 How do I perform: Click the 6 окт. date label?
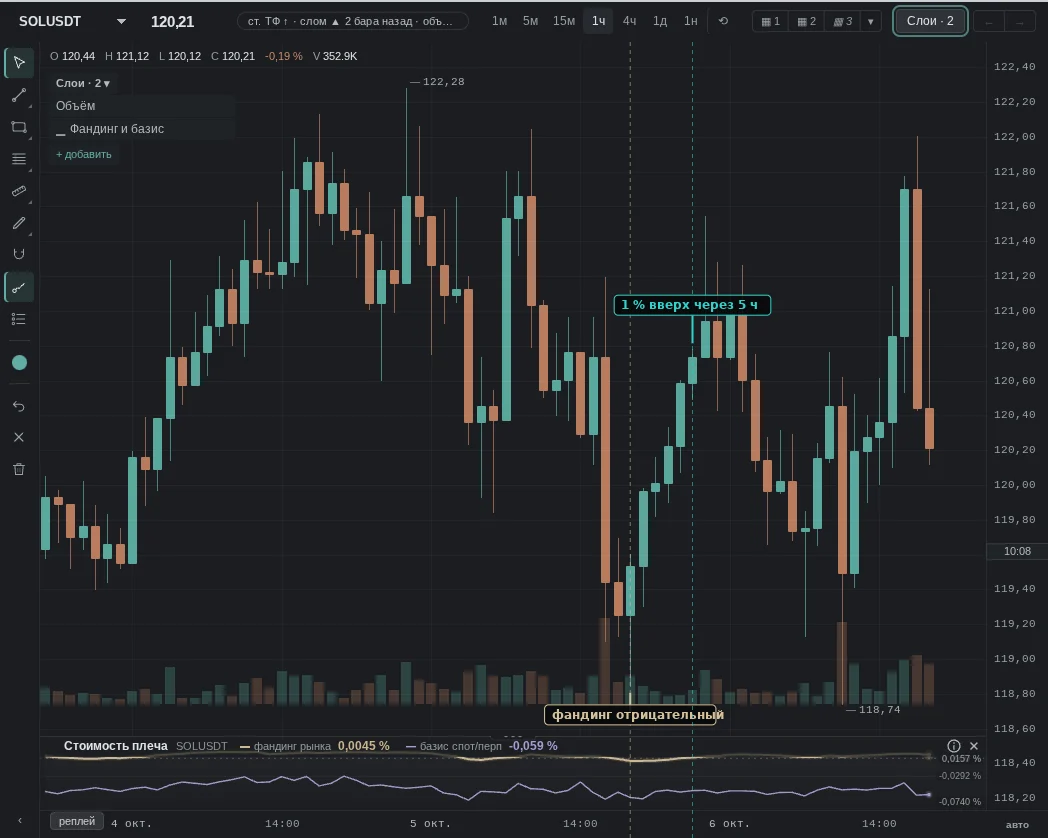pyautogui.click(x=729, y=824)
